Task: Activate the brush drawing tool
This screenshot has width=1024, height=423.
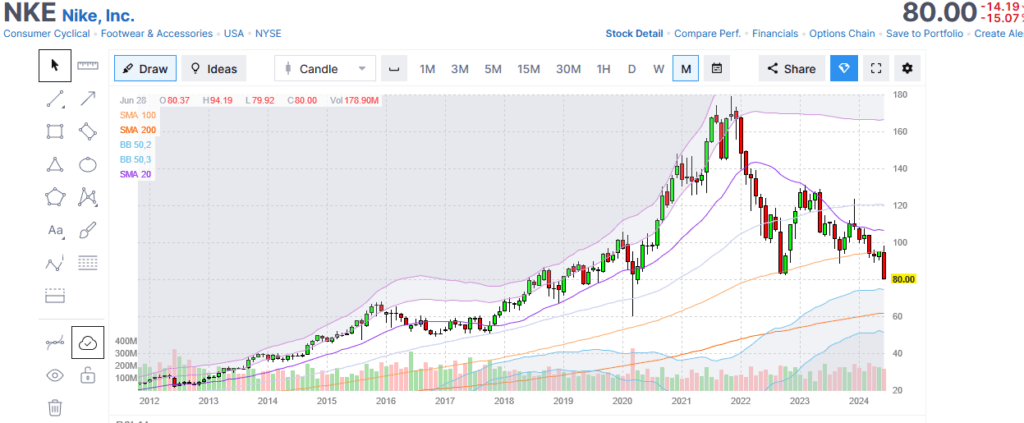Action: [x=88, y=230]
